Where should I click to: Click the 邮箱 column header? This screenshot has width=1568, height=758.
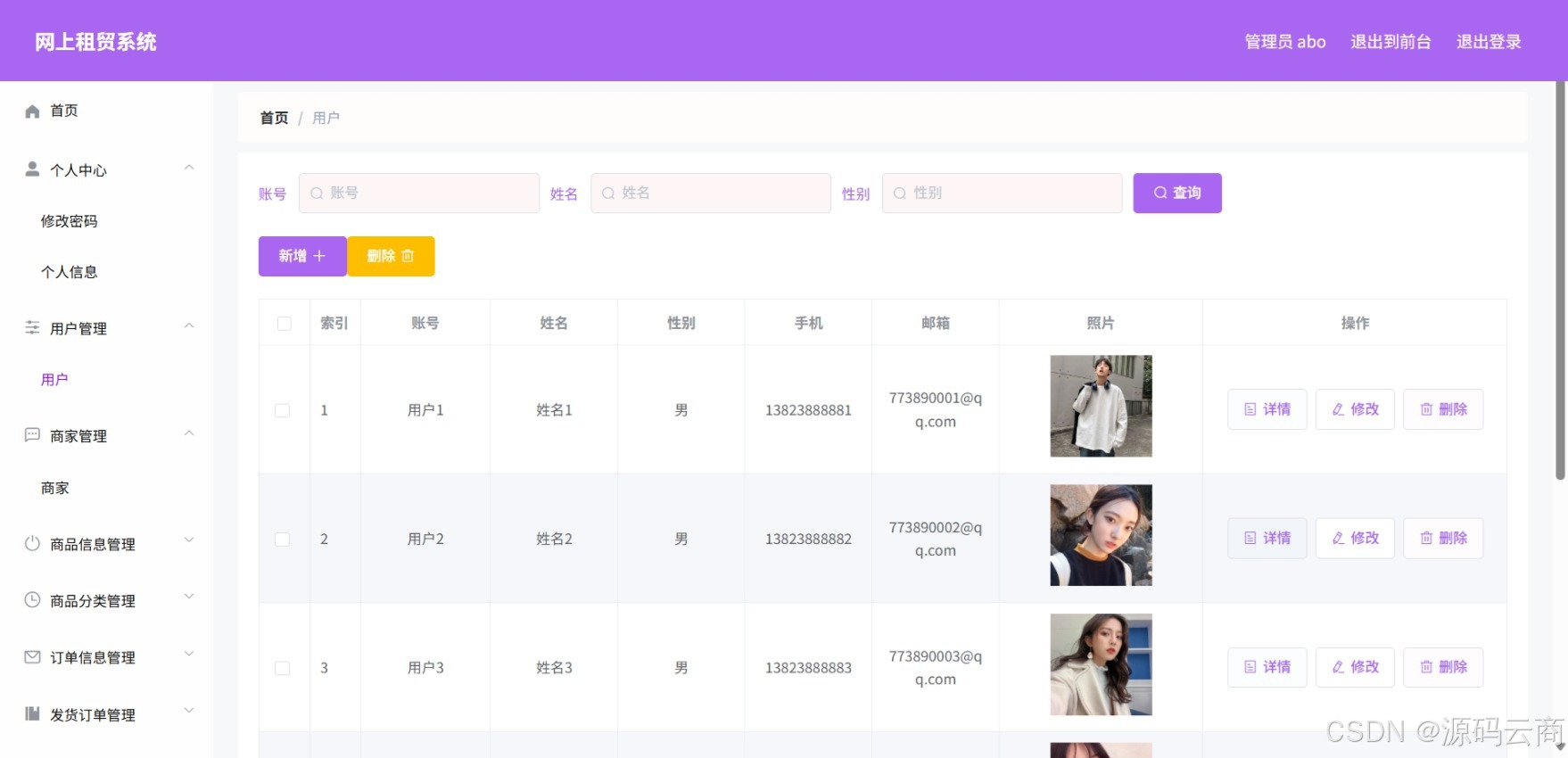coord(935,323)
